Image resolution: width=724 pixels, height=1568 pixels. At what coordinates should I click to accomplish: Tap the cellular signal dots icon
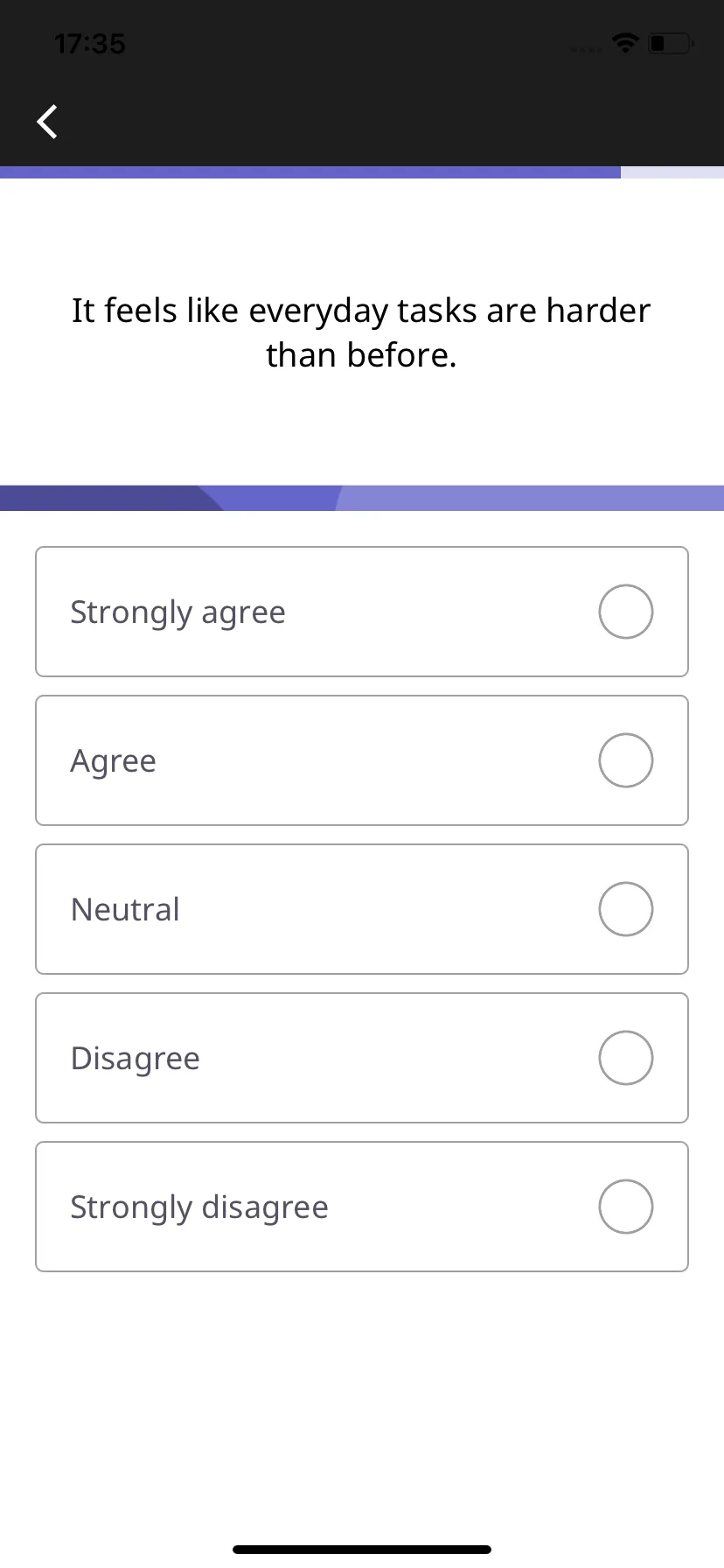click(x=586, y=49)
